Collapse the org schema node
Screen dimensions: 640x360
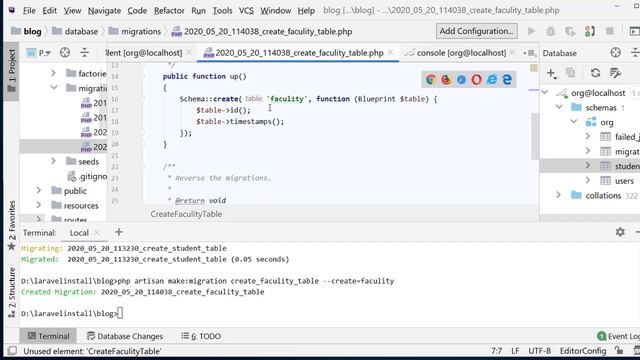click(574, 122)
